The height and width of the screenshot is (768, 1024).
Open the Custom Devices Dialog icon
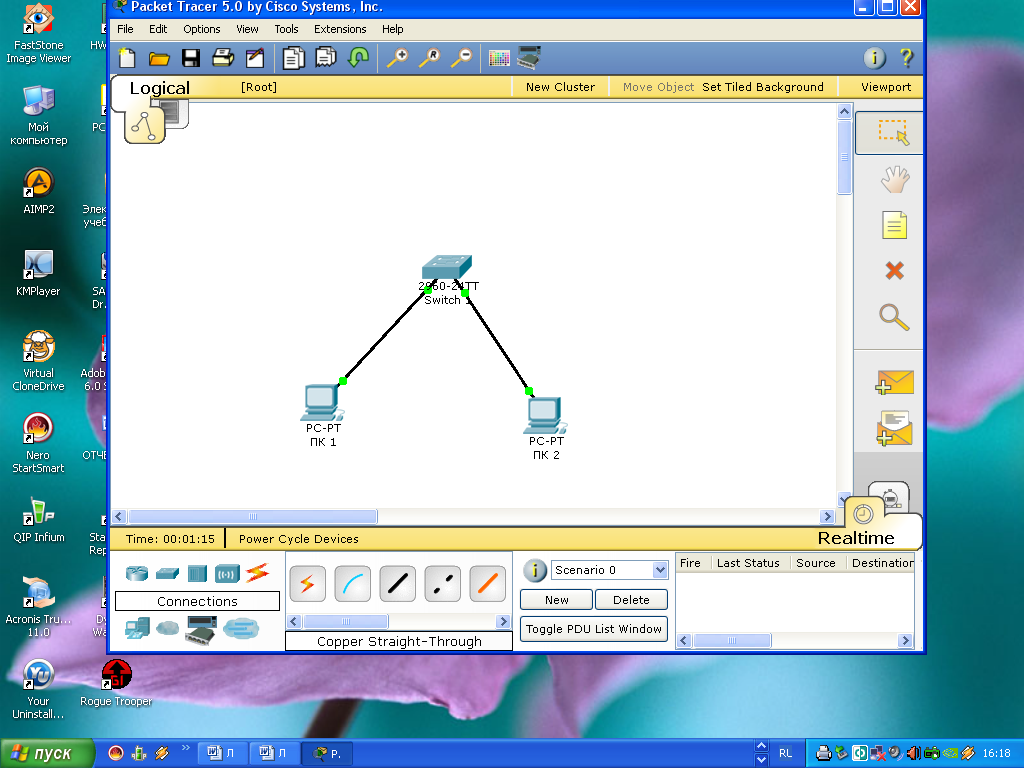click(x=528, y=57)
